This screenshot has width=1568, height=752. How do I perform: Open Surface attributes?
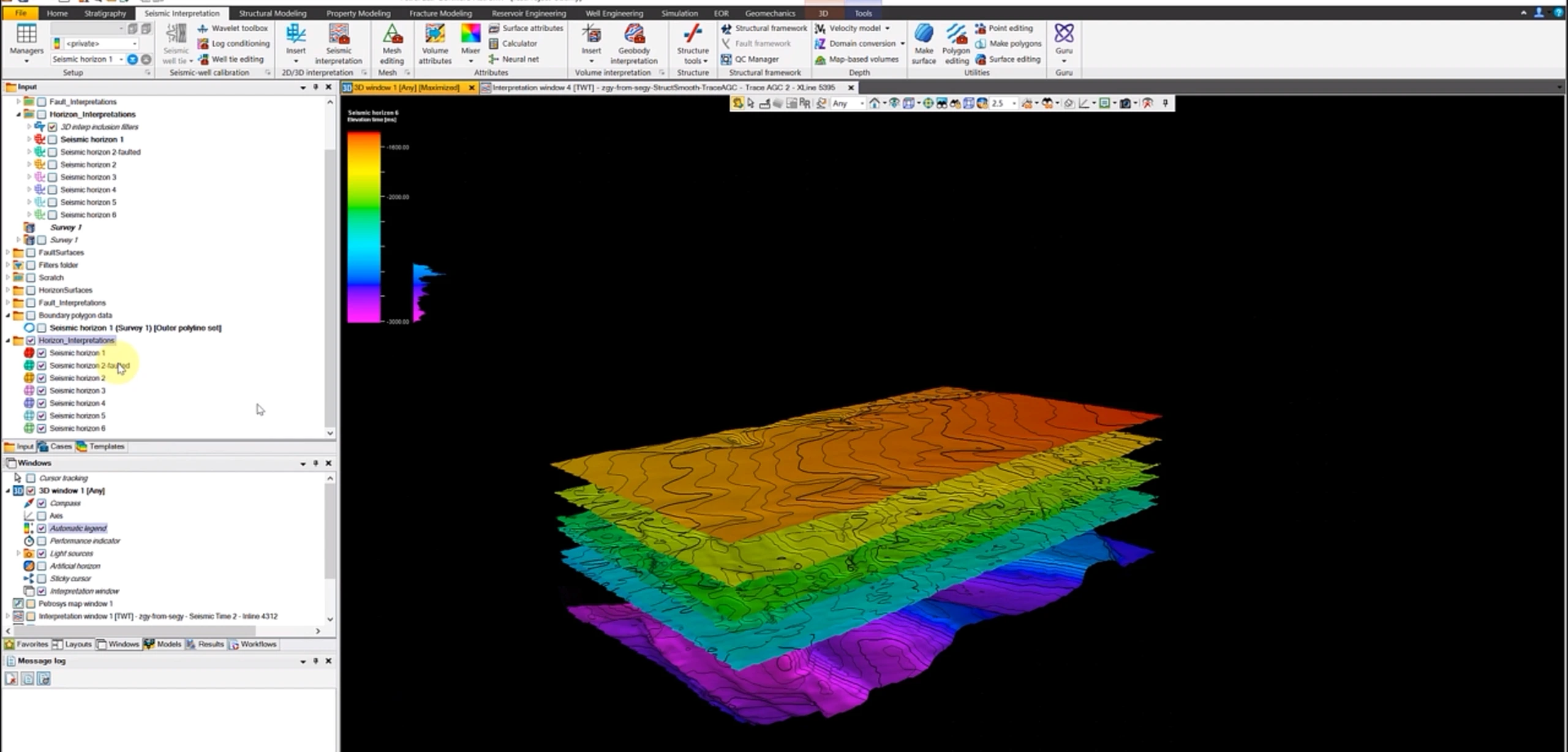point(526,28)
